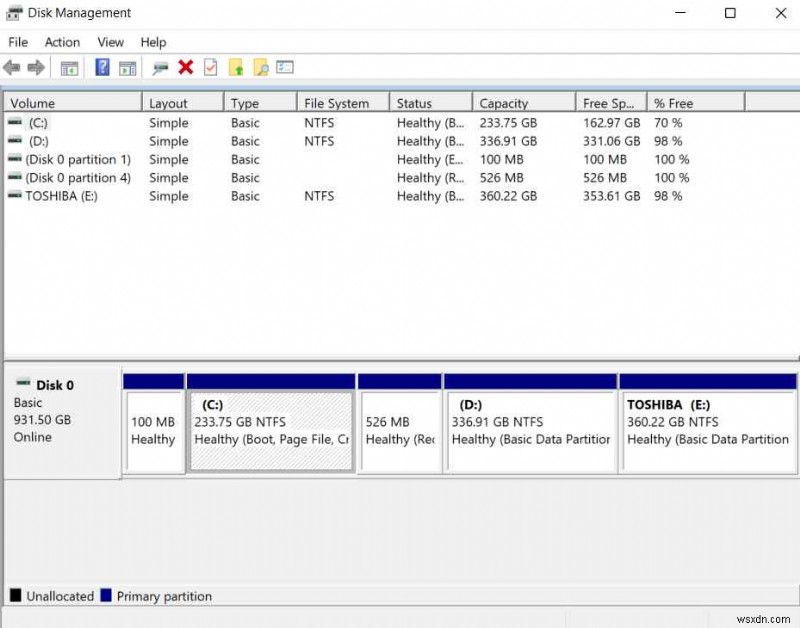
Task: Click drive icon beside Disk 0 partition 1
Action: (x=15, y=159)
